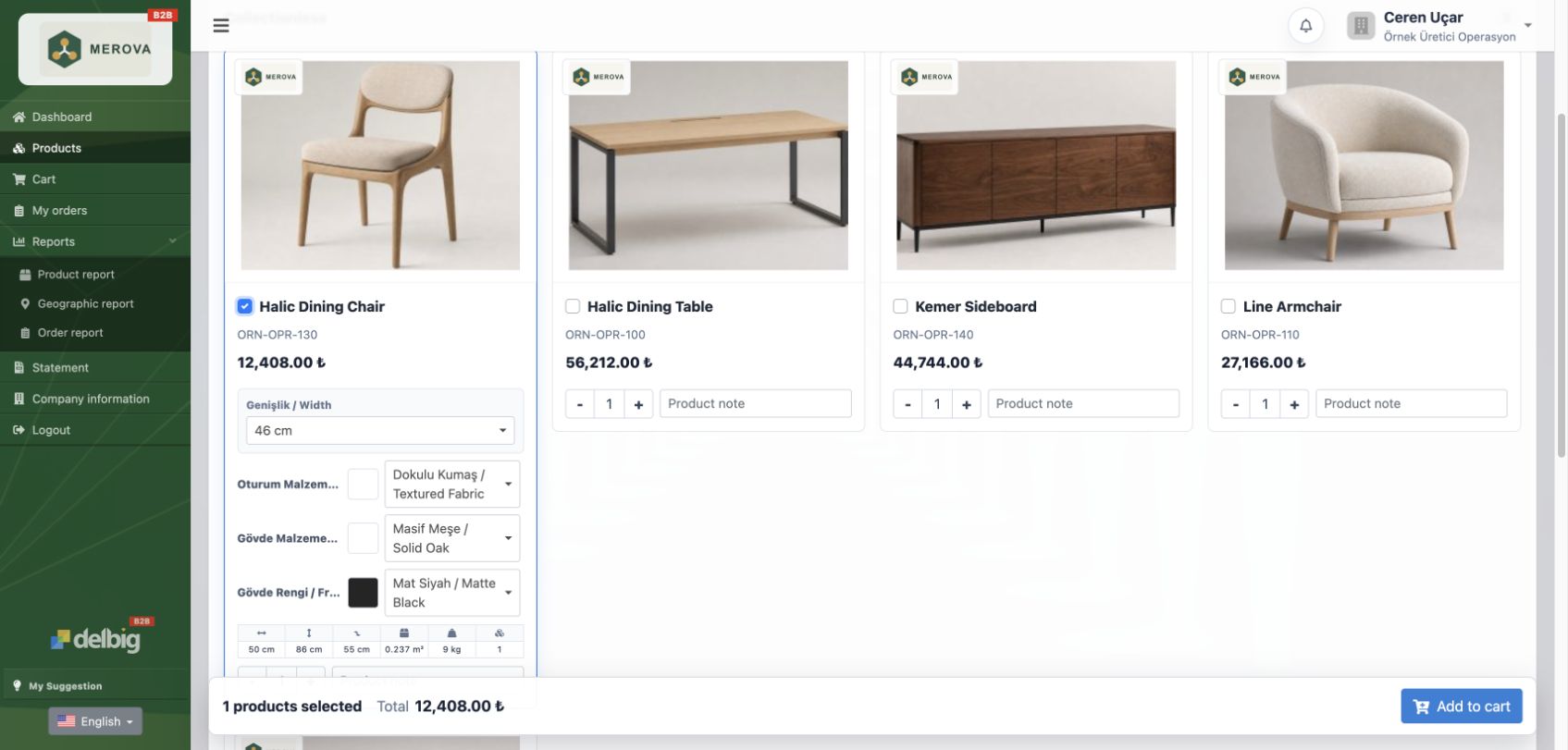Click the Kemer Sideboard product note field
The image size is (1568, 750).
(1083, 404)
